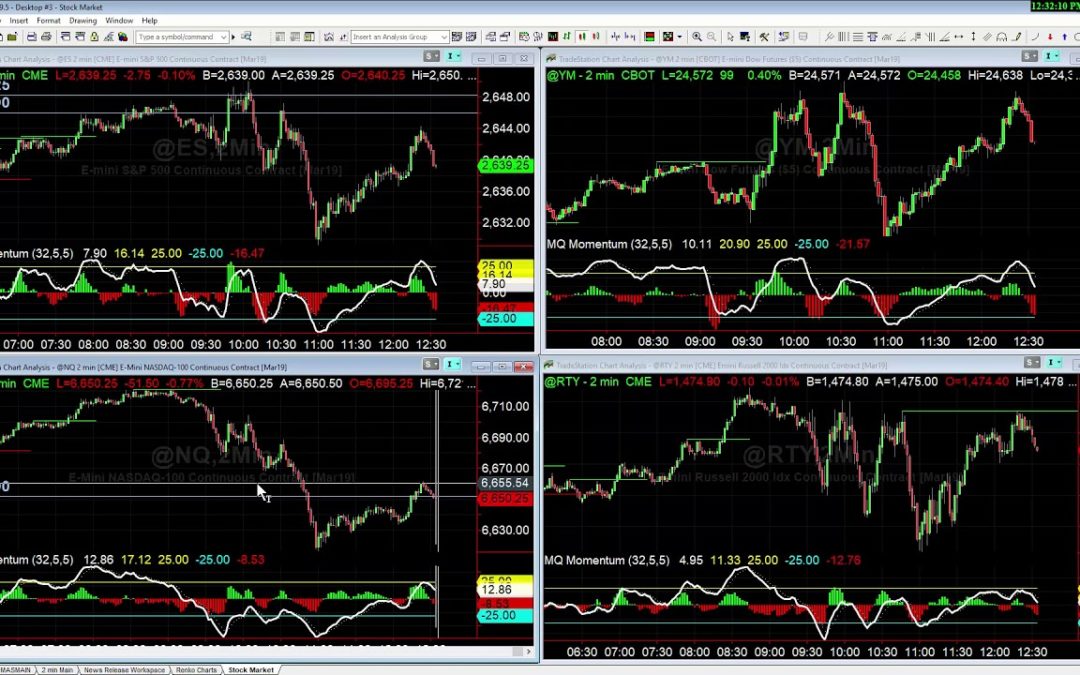Image resolution: width=1080 pixels, height=675 pixels.
Task: Click the Print icon in the toolbar
Action: (x=32, y=37)
